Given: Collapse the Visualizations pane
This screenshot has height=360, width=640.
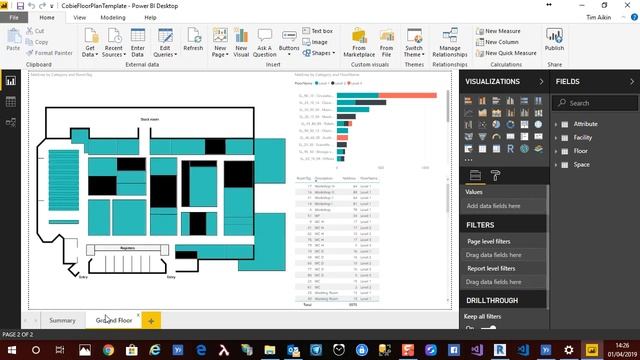Looking at the screenshot, I should coord(542,82).
